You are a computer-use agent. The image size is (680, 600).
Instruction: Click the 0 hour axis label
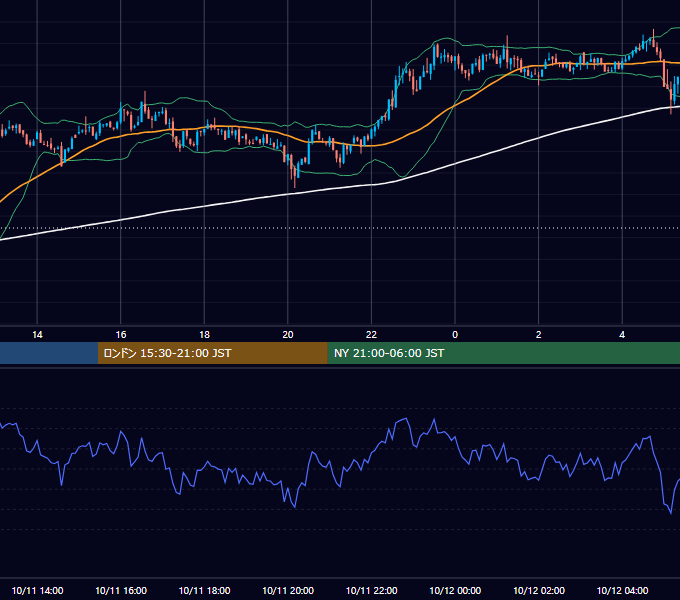(x=455, y=335)
